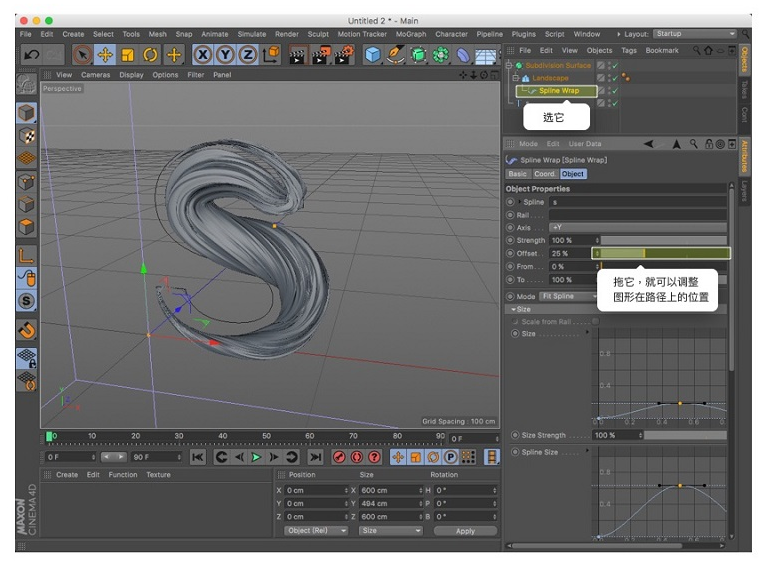The width and height of the screenshot is (764, 571).
Task: Click the red Record Active Objects button
Action: (339, 457)
